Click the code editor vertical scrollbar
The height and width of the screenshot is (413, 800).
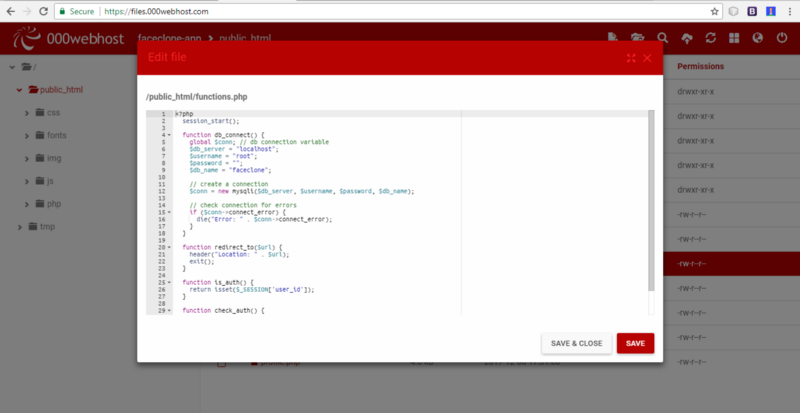coord(651,201)
